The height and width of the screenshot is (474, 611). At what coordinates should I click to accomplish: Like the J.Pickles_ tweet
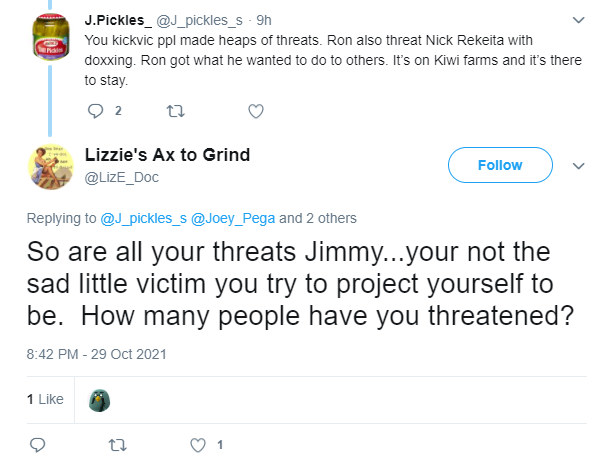pos(256,111)
